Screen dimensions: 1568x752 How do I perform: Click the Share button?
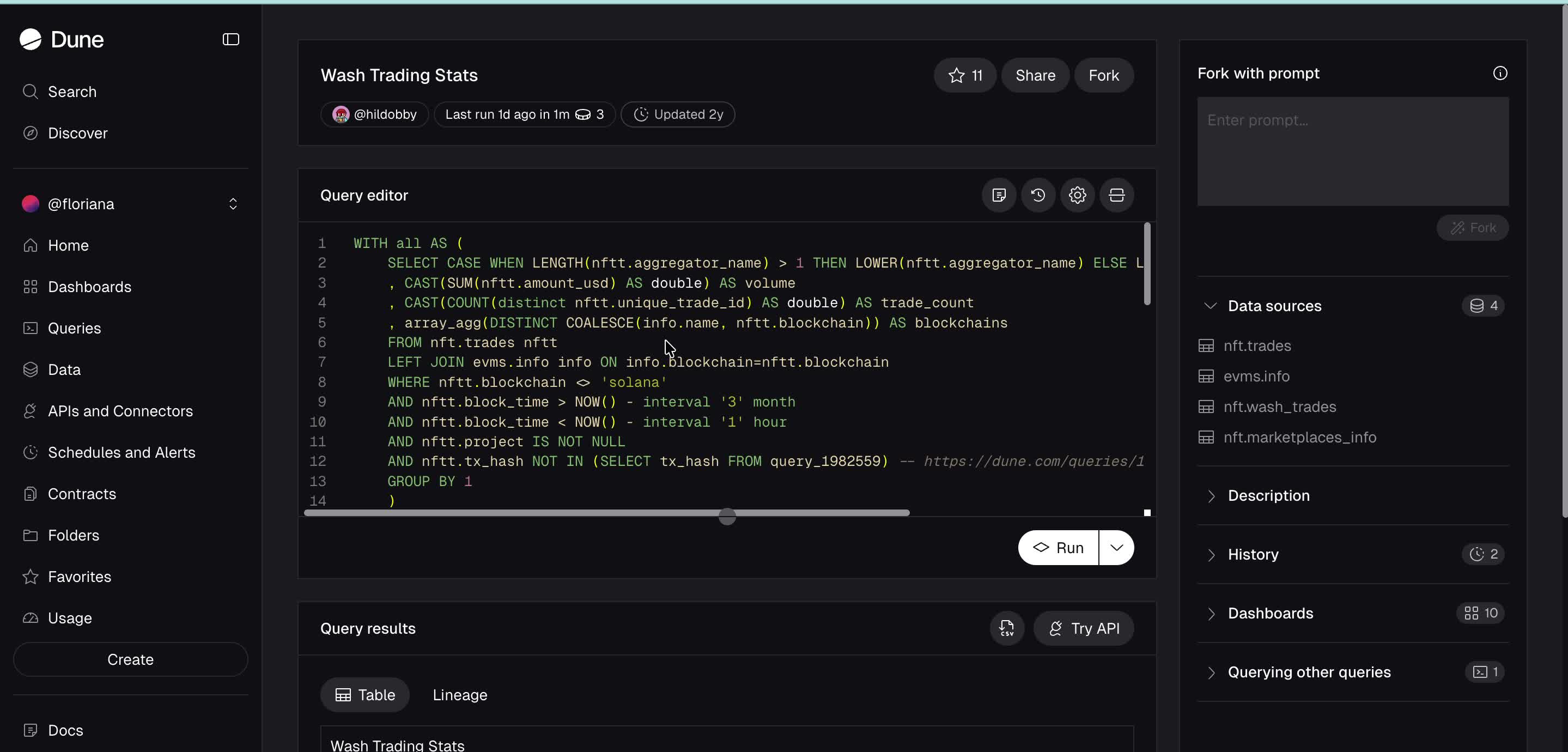[1035, 76]
